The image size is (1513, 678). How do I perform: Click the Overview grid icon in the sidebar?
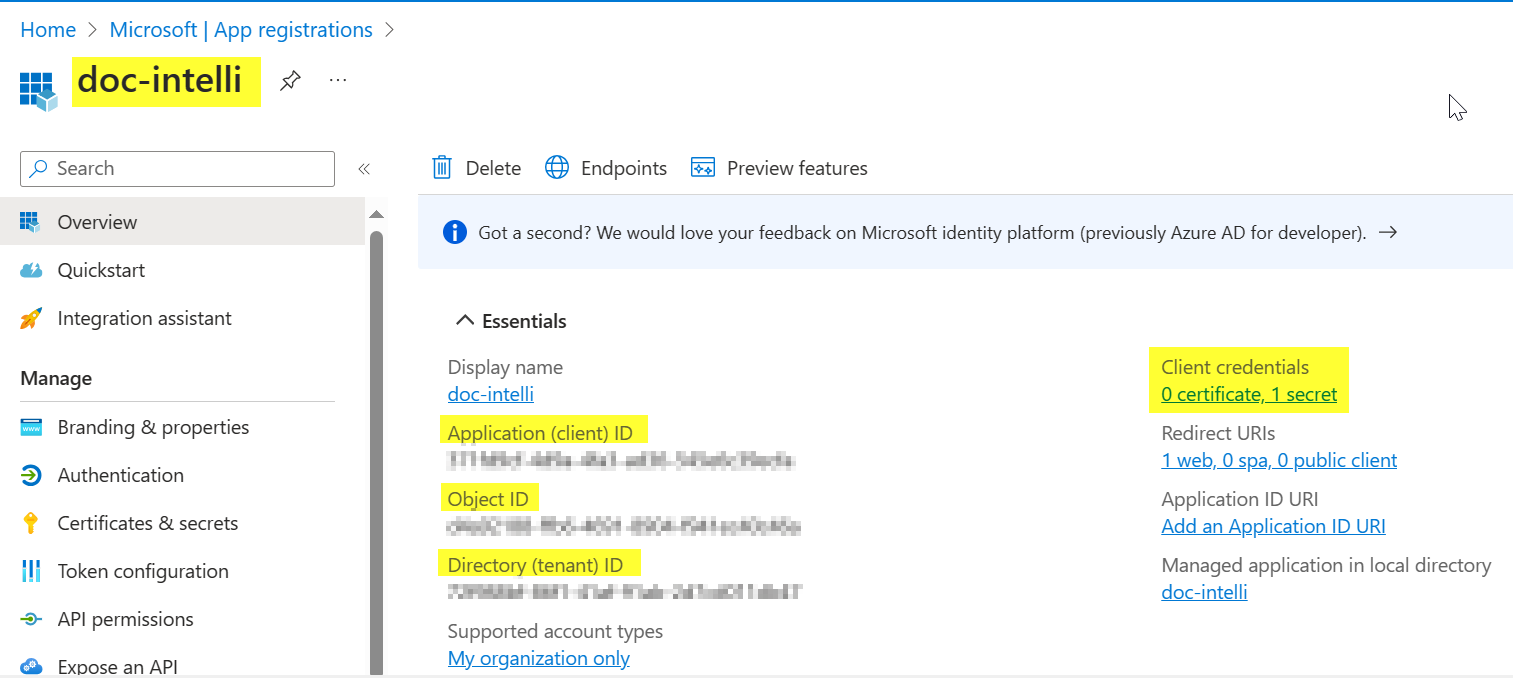30,222
